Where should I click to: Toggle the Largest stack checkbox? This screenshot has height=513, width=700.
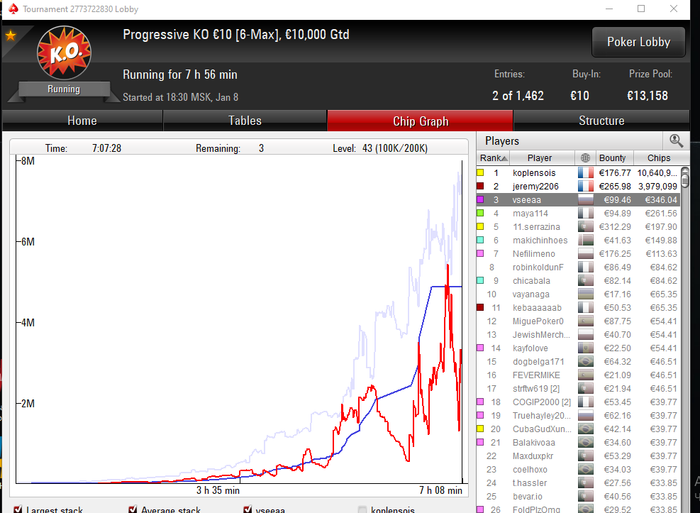pos(18,509)
